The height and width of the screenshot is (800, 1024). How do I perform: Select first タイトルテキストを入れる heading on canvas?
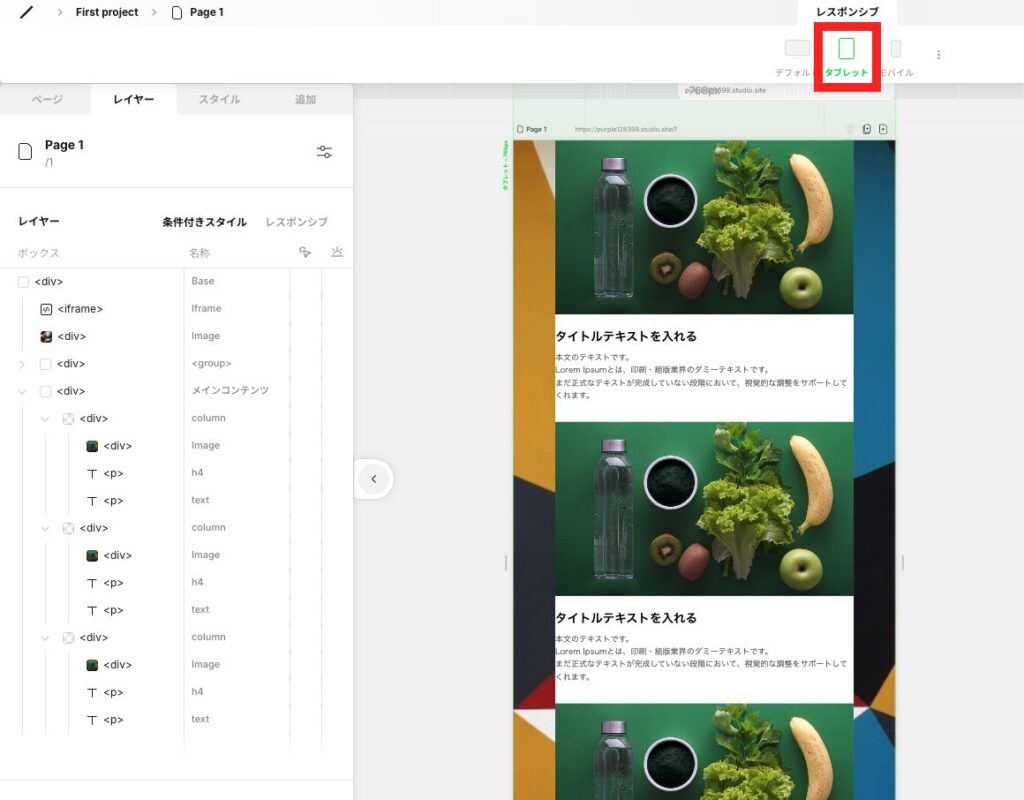coord(626,336)
